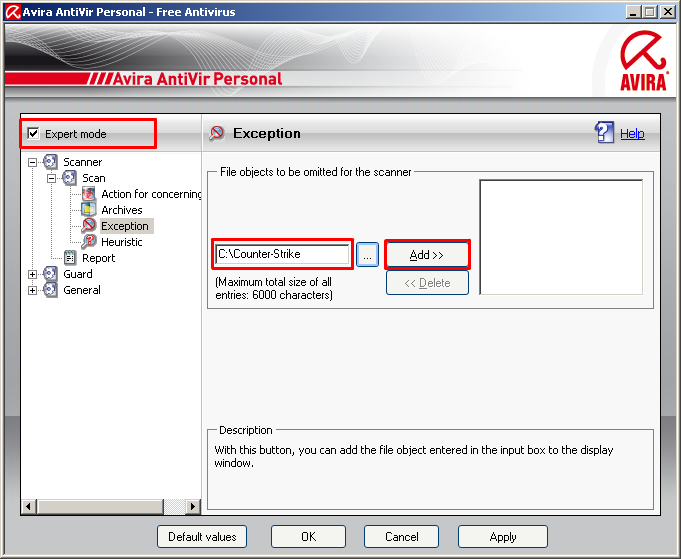Click the Cancel button
Screen dimensions: 681x559
pos(401,537)
